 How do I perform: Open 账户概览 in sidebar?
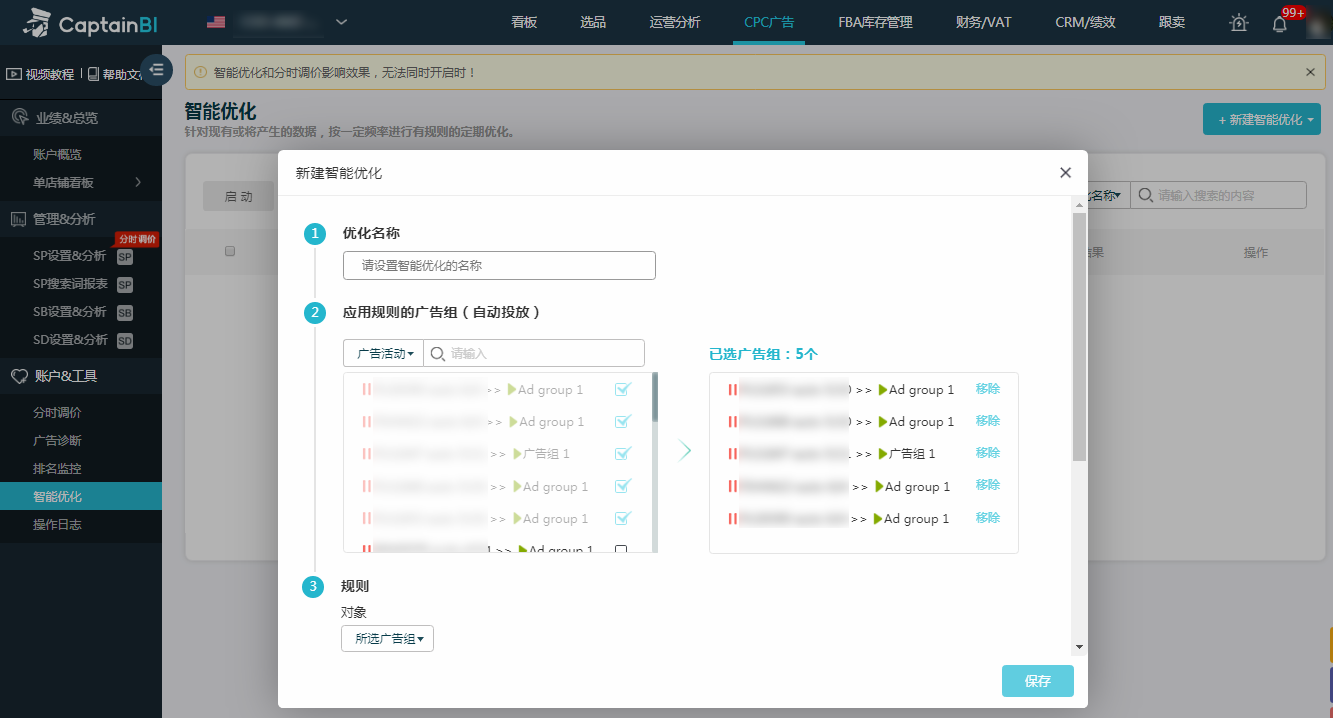tap(57, 154)
